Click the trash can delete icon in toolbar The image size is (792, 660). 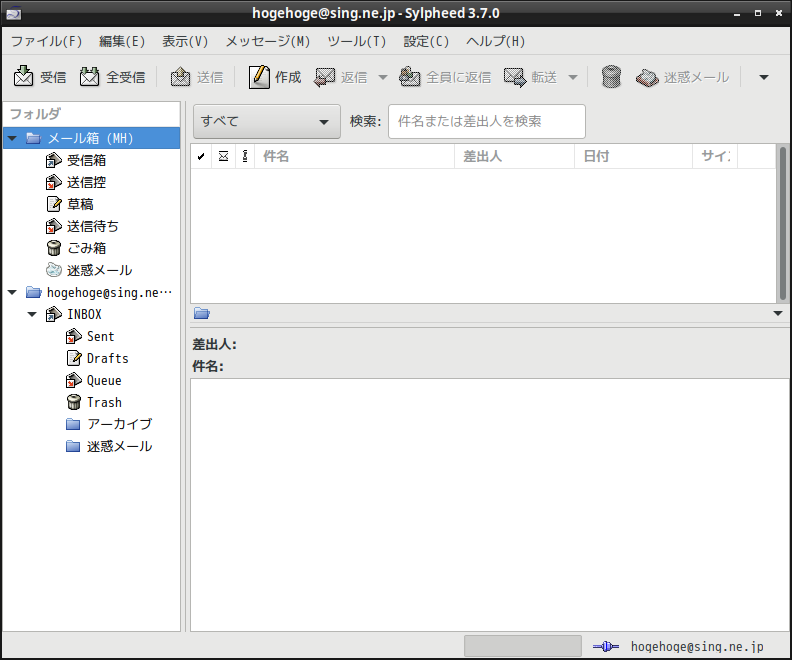point(611,77)
